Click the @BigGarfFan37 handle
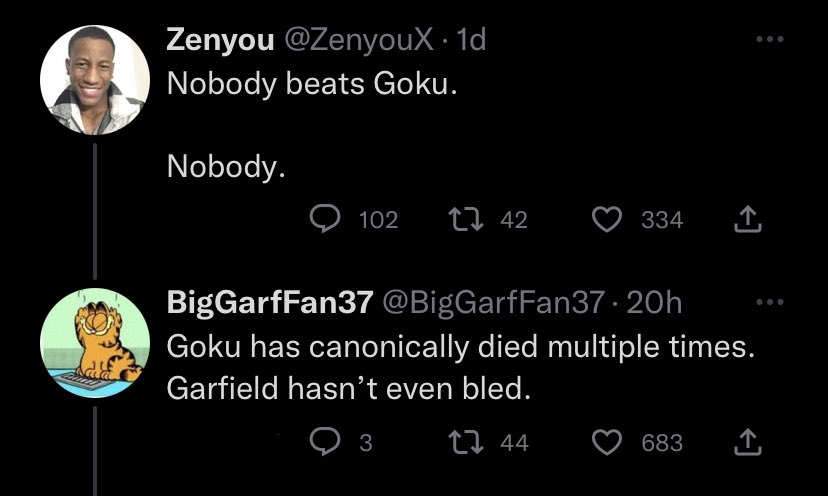Image resolution: width=828 pixels, height=496 pixels. (492, 302)
